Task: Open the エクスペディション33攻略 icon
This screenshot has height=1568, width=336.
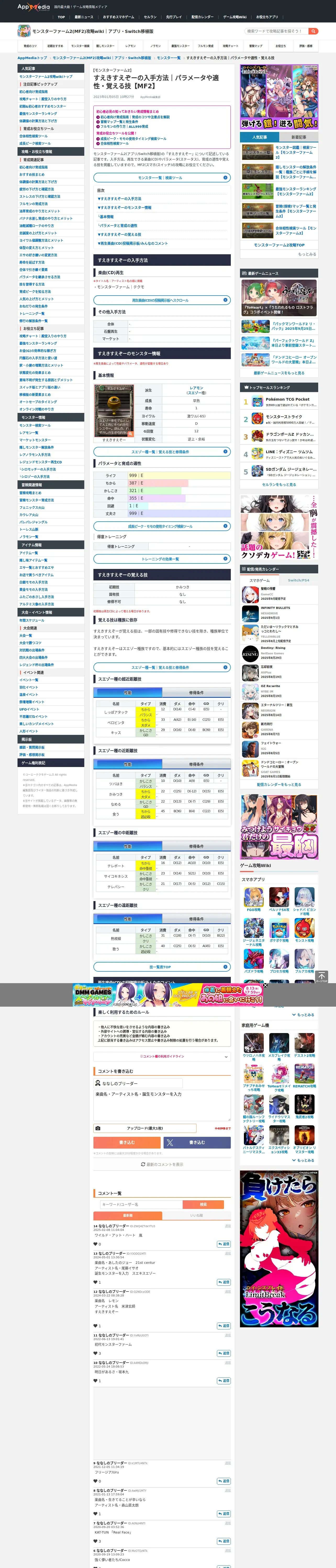Action: click(279, 1135)
